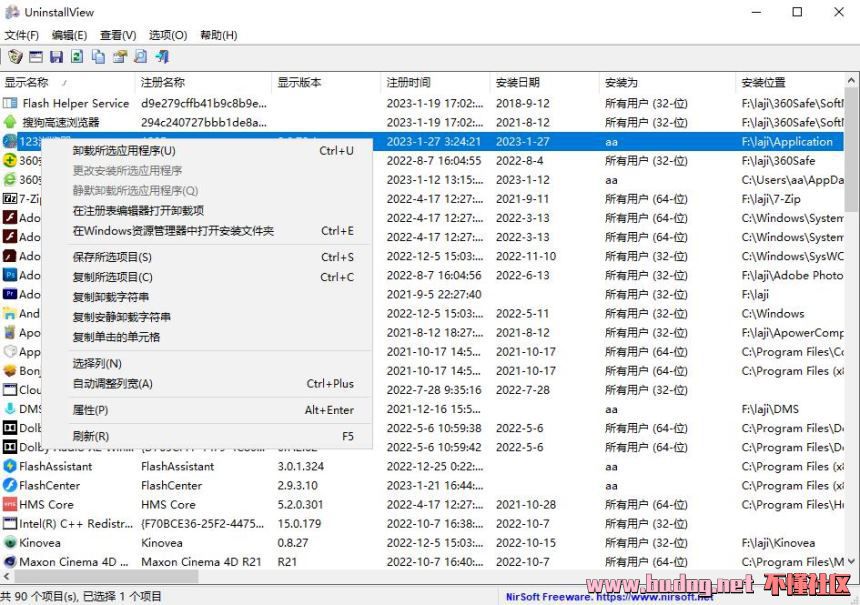Click the vertical scrollbar up arrow

(x=851, y=81)
